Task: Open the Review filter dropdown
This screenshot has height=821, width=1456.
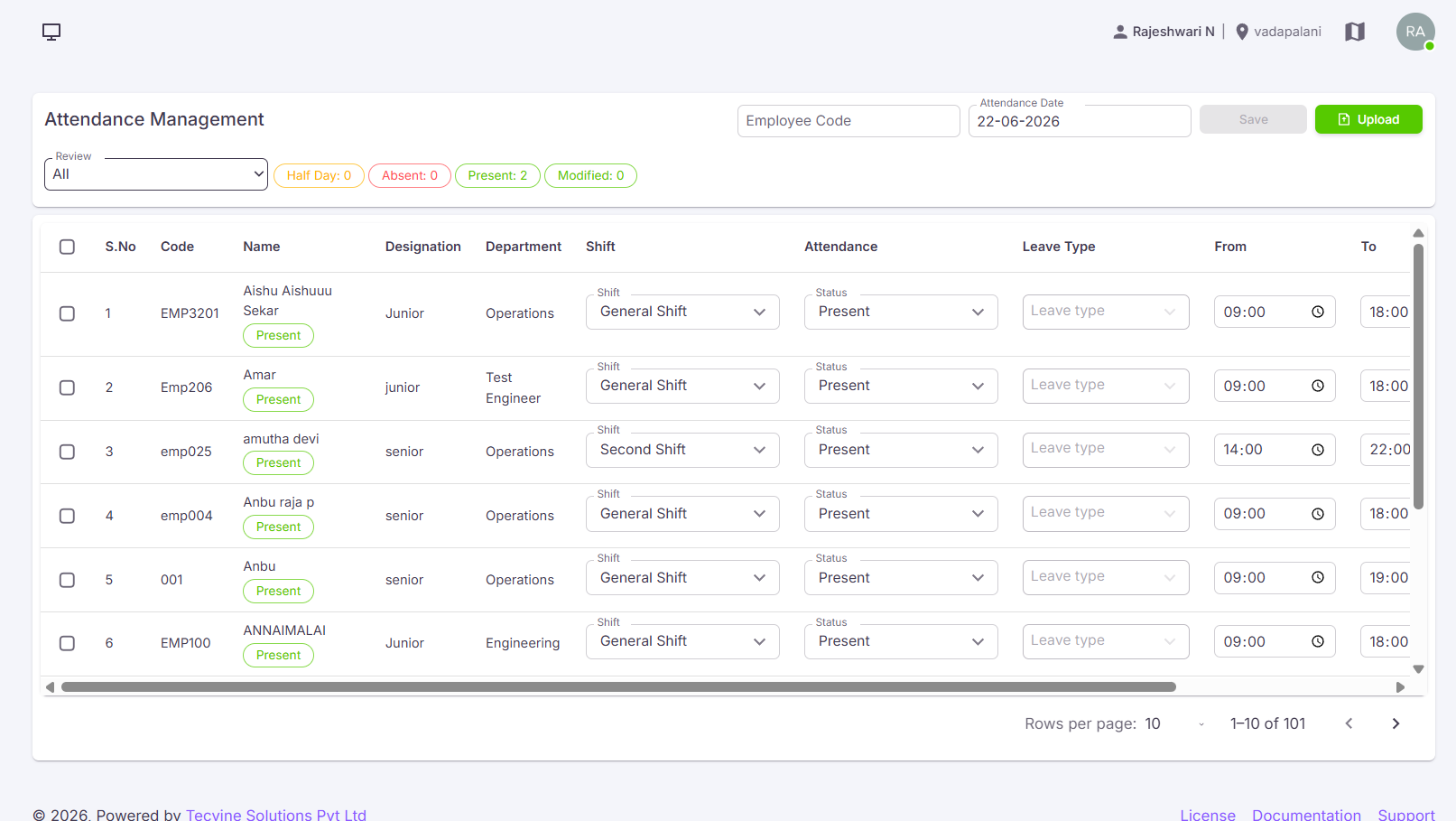Action: point(156,174)
